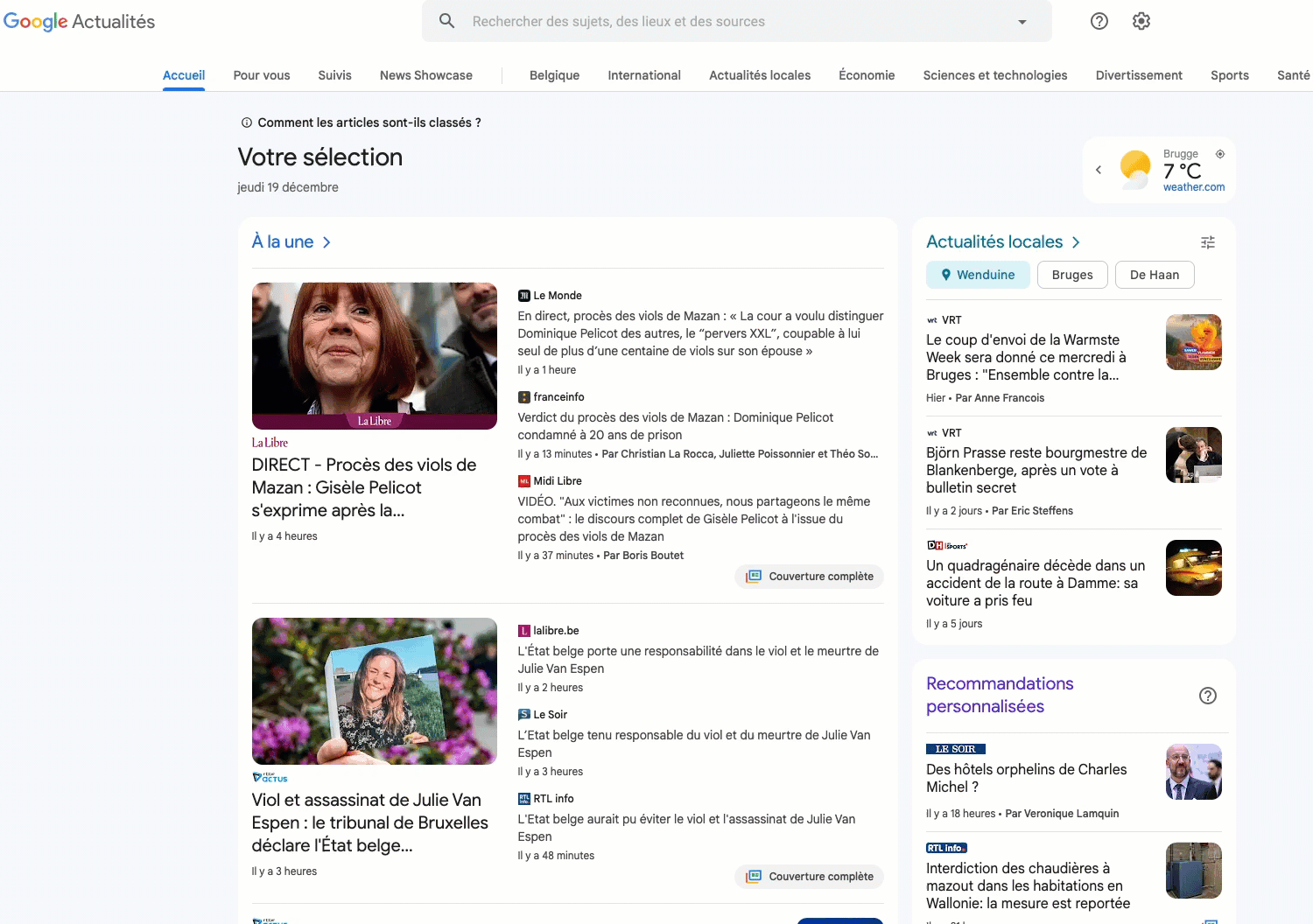Open the 'À la une' heading link
Screen dimensions: 1313x924
tap(283, 241)
